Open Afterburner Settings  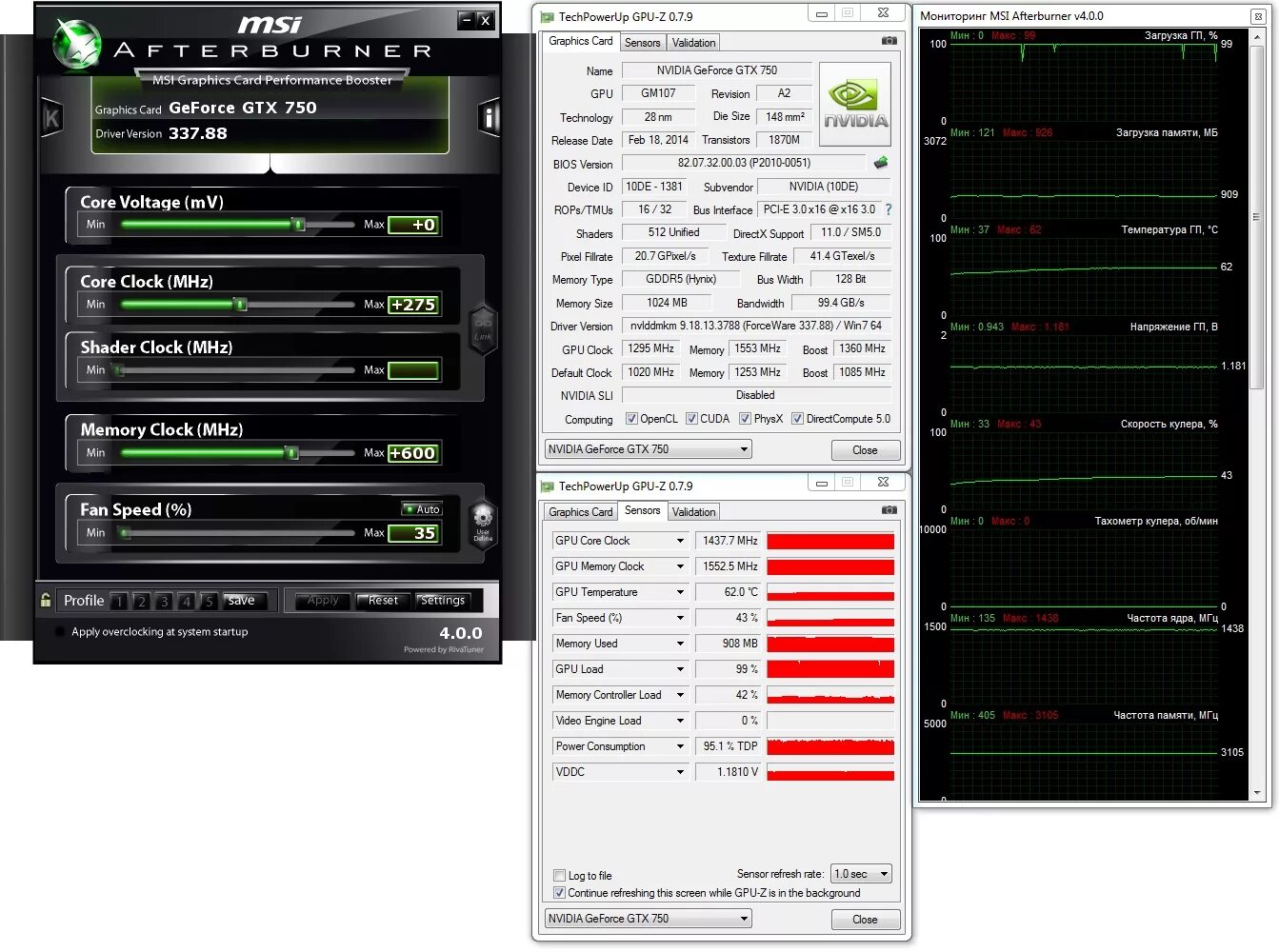click(442, 601)
